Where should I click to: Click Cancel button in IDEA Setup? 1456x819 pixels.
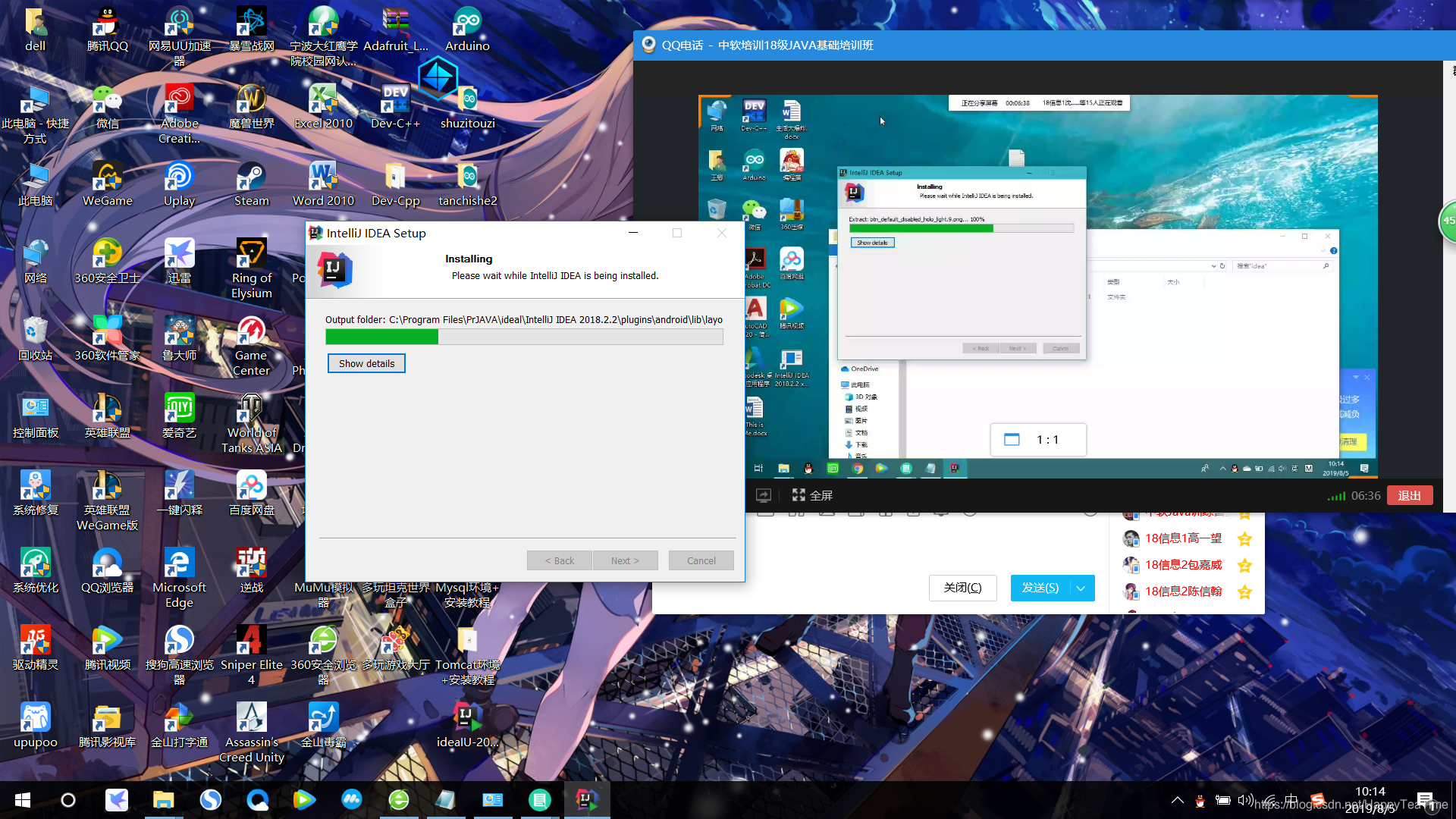point(701,560)
